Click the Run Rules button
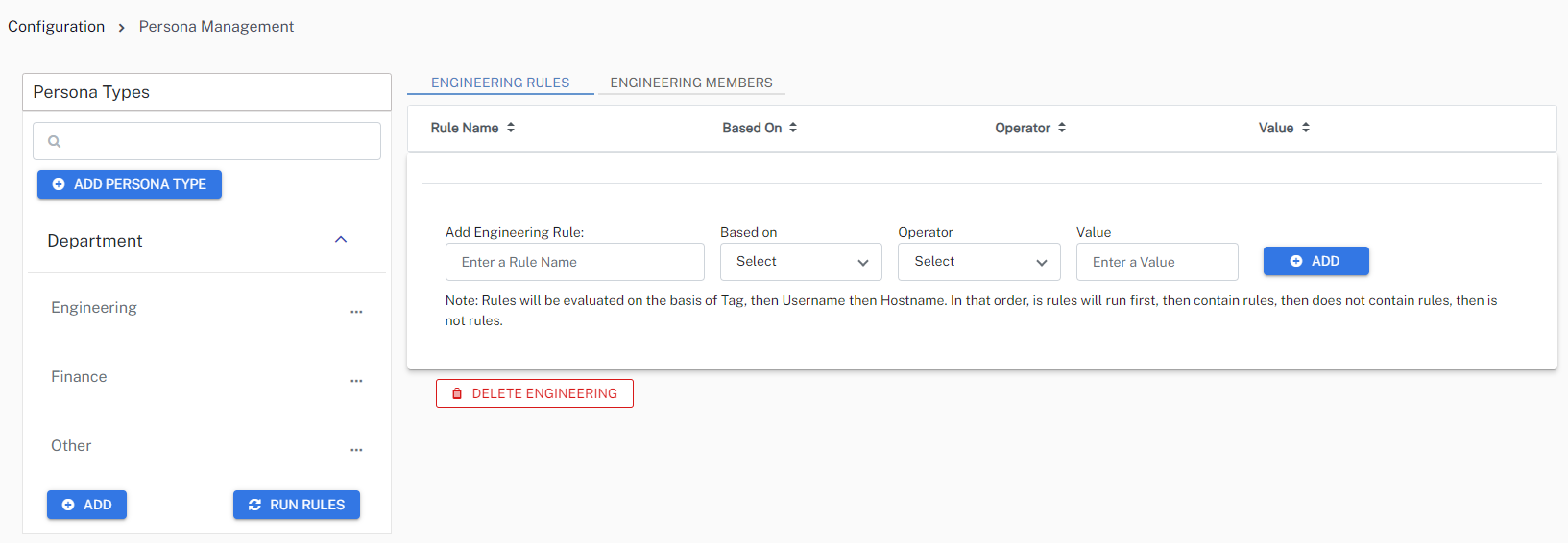The height and width of the screenshot is (543, 1568). 297,505
